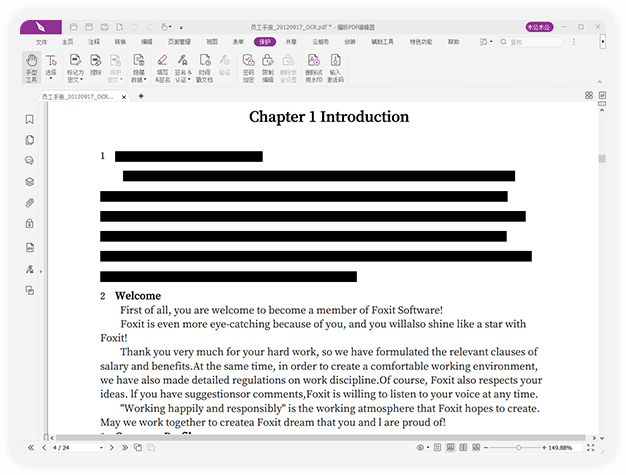
Task: Open the File (文件) menu
Action: 41,42
